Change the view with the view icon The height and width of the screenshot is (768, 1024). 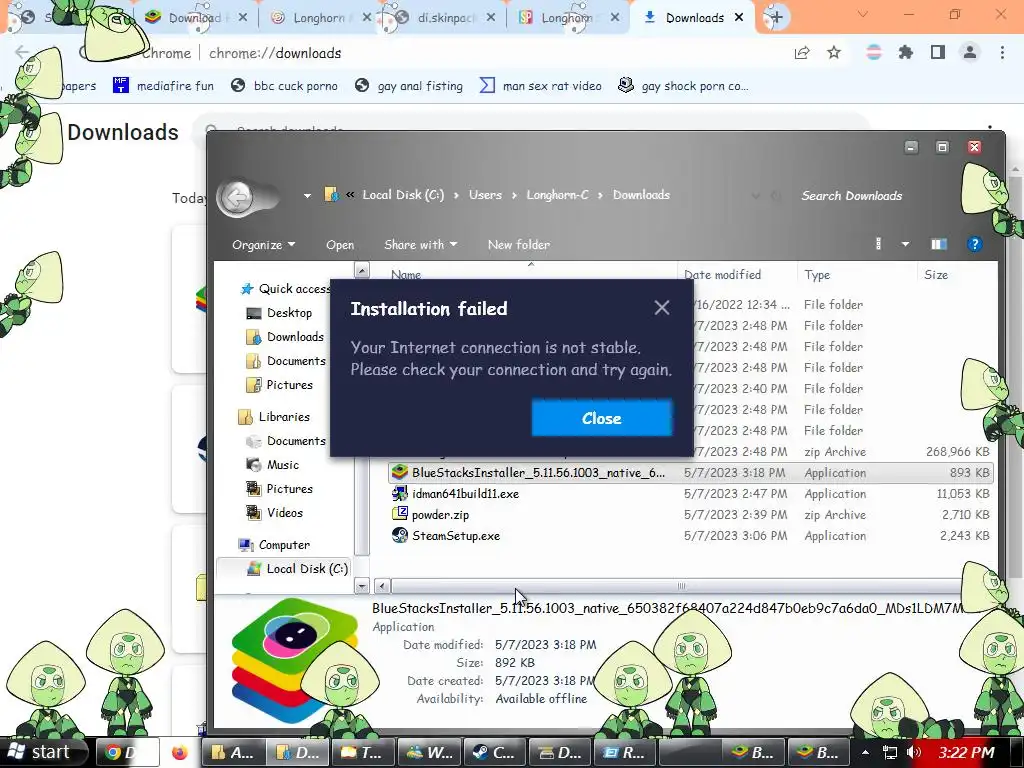878,244
